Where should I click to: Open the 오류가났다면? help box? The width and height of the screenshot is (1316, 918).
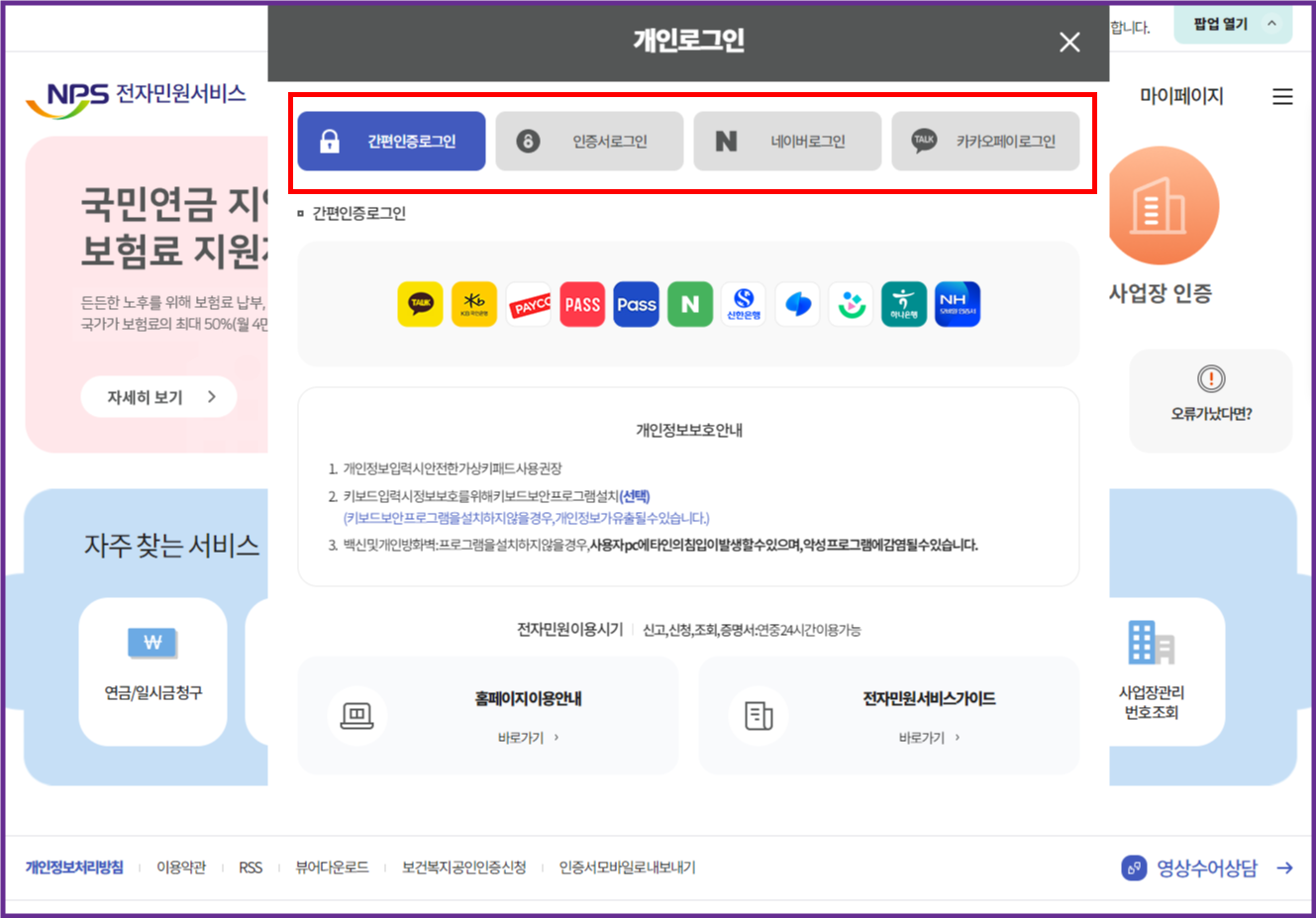pos(1211,400)
